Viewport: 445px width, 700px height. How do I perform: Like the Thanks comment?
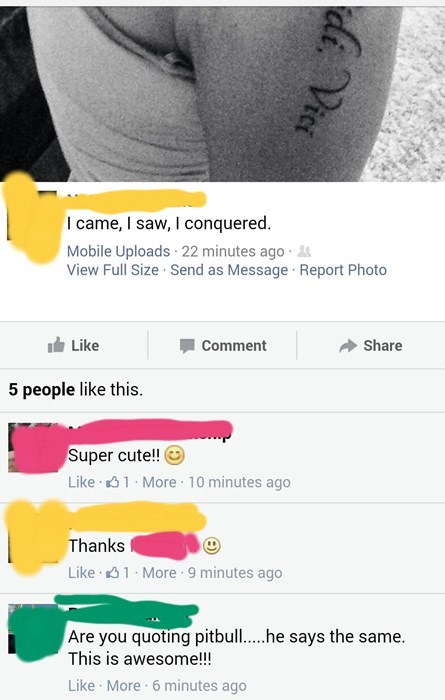82,572
